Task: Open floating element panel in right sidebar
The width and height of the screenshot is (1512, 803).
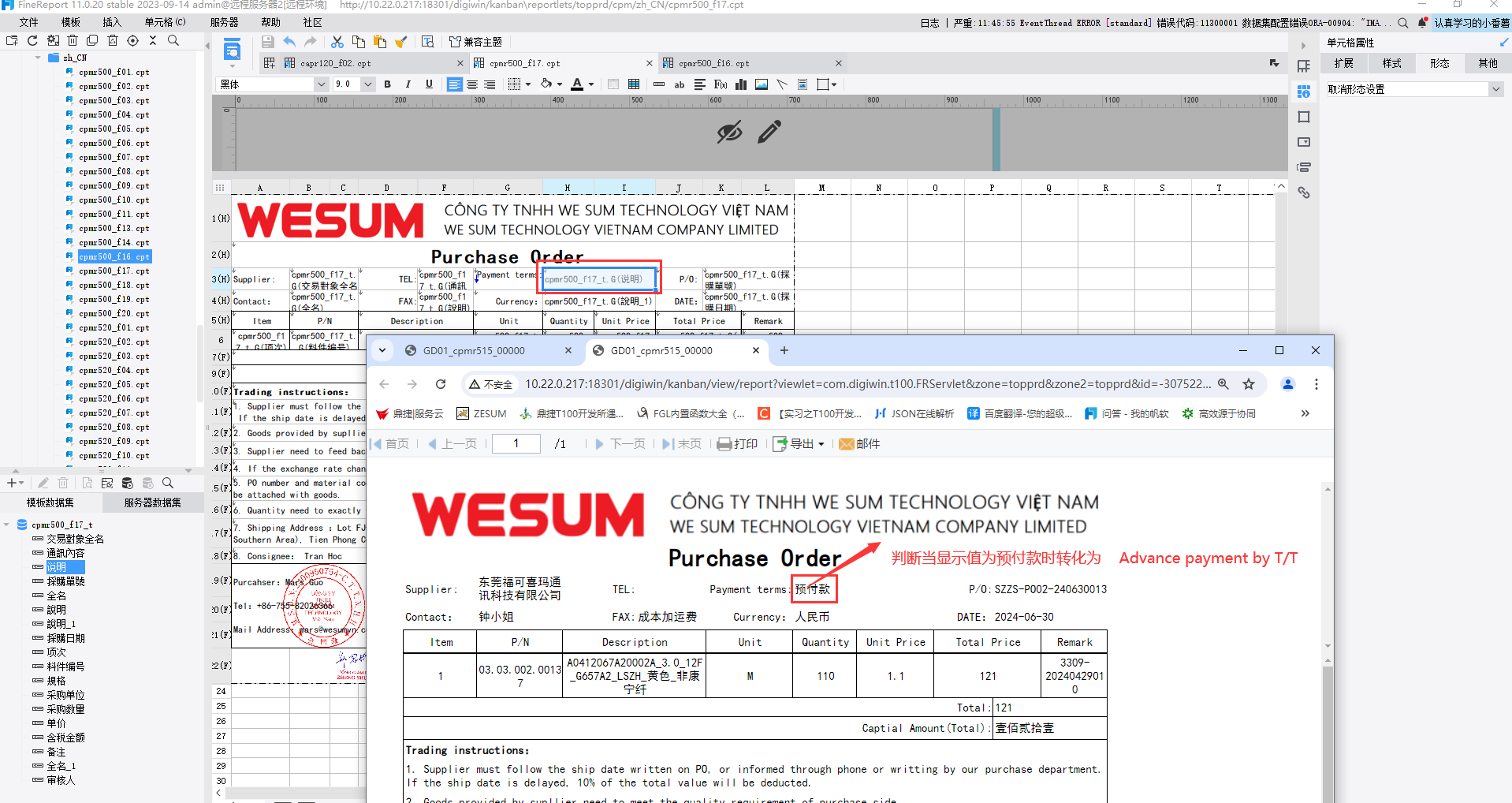Action: [x=1304, y=117]
